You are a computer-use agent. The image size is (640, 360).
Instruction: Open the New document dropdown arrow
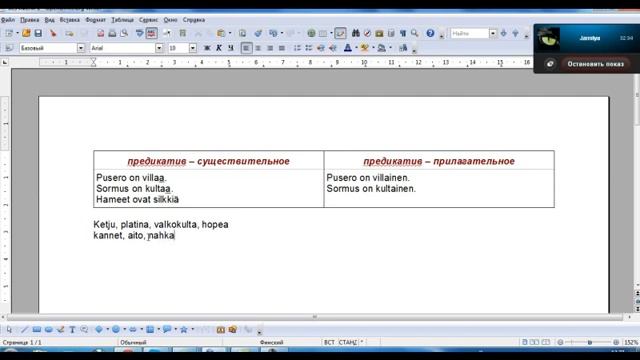point(17,33)
